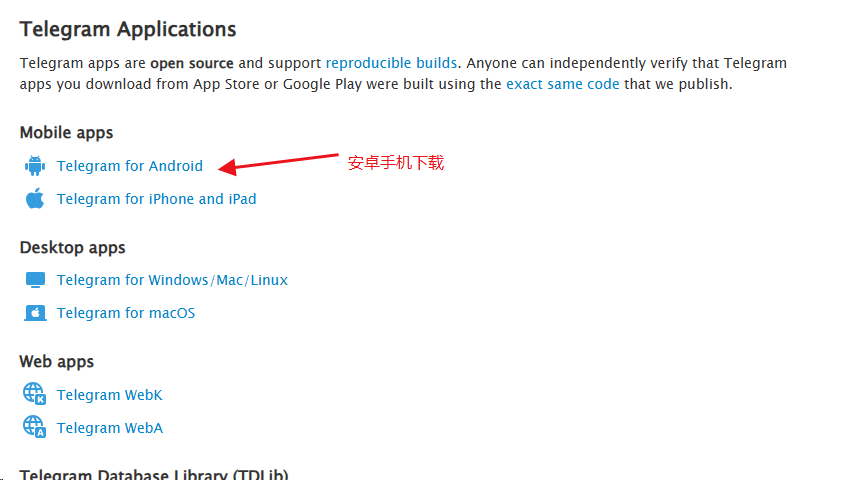
Task: Click the red Chinese annotation text
Action: (x=396, y=163)
